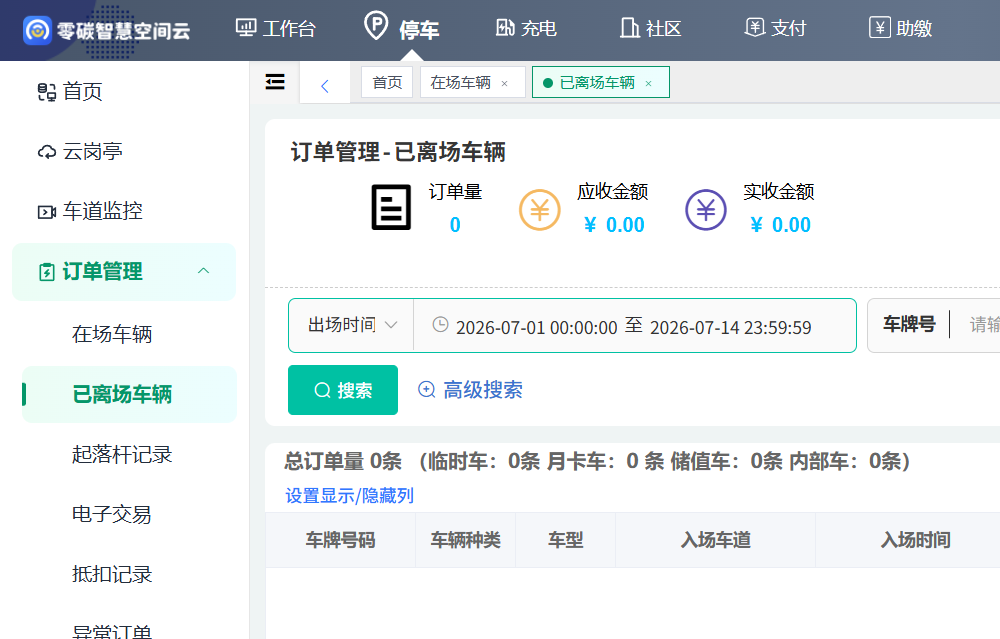Collapse the 订单管理 menu chevron
This screenshot has width=1000, height=639.
(203, 271)
